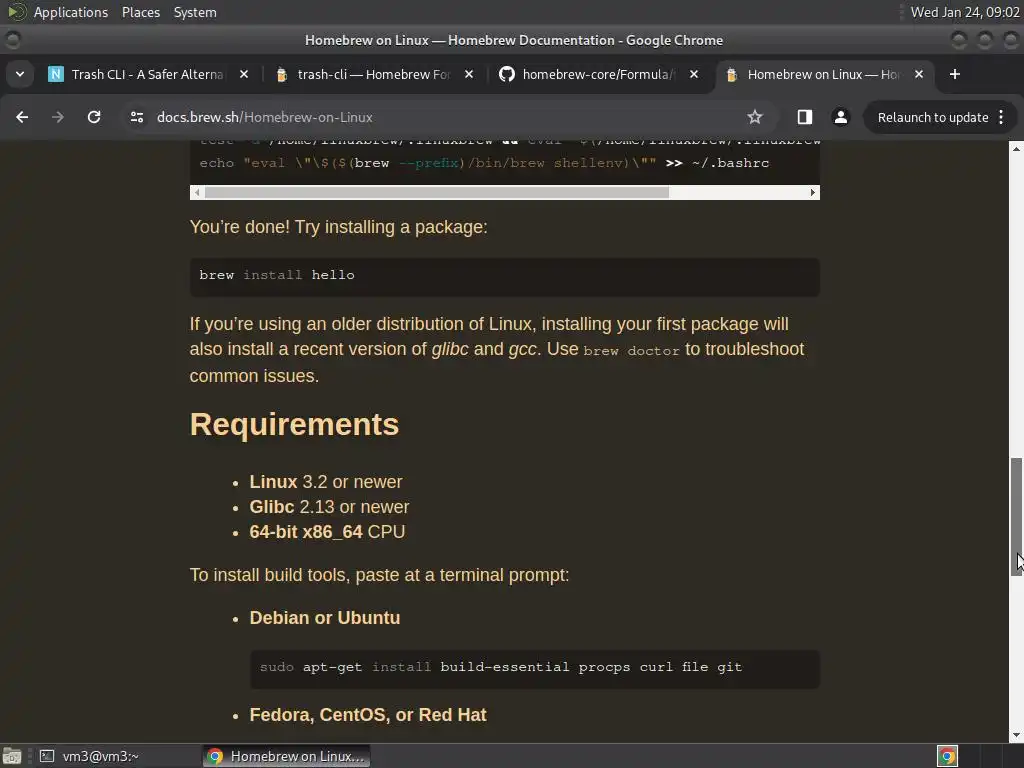1024x768 pixels.
Task: Click the date and time clock
Action: [x=965, y=12]
